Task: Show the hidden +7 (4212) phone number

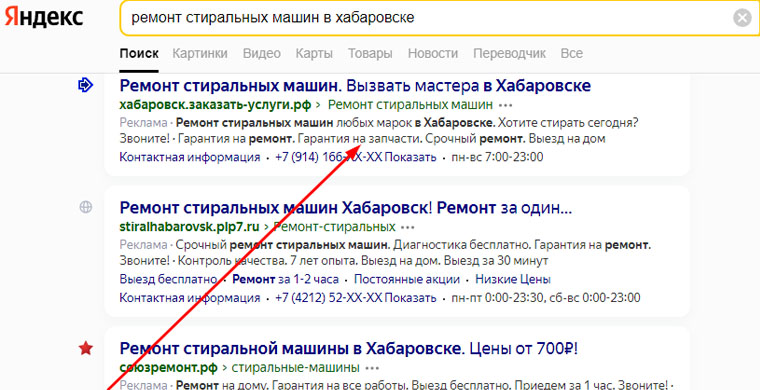Action: coord(411,297)
